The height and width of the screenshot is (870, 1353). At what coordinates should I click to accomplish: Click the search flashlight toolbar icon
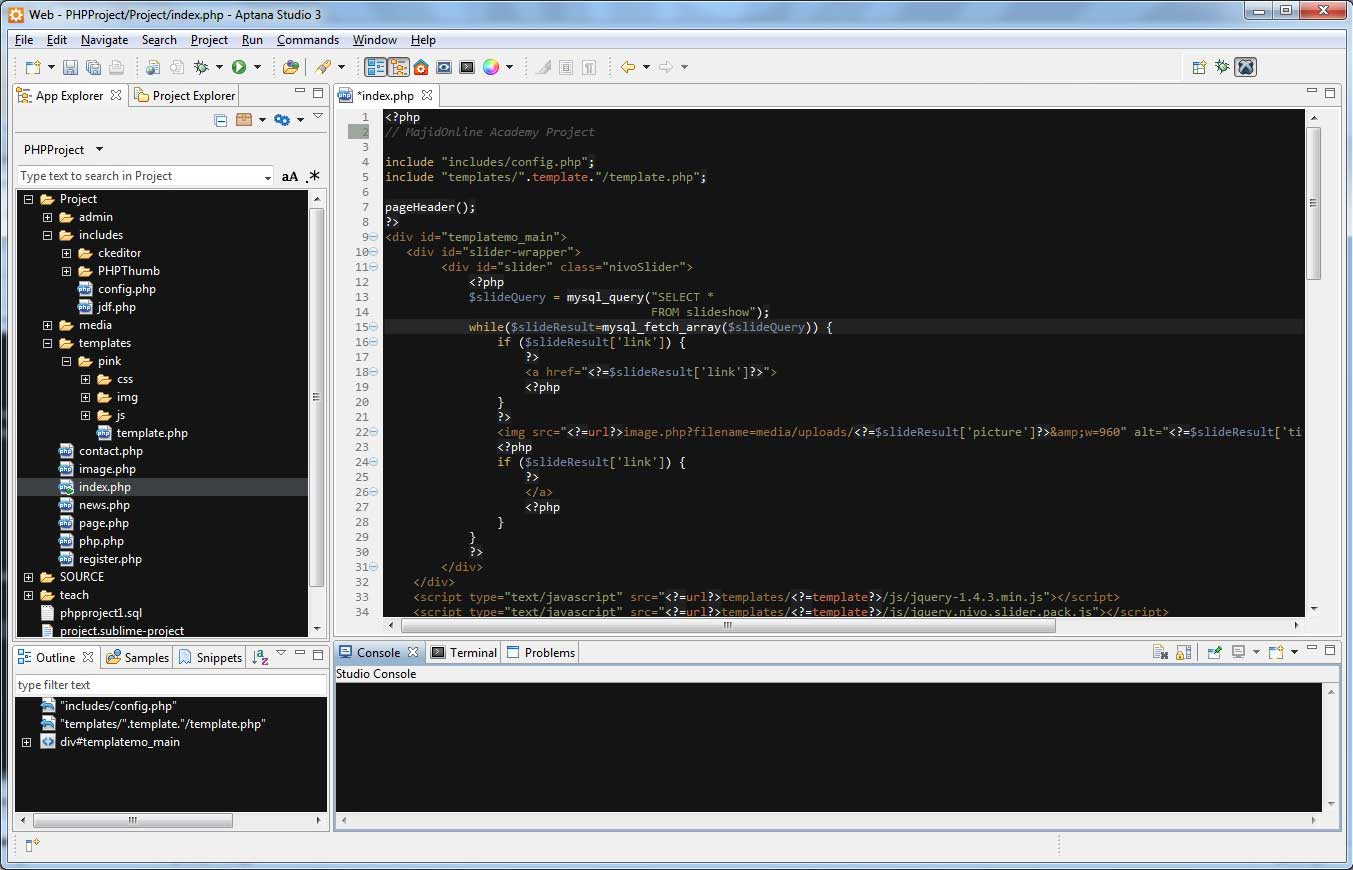322,67
